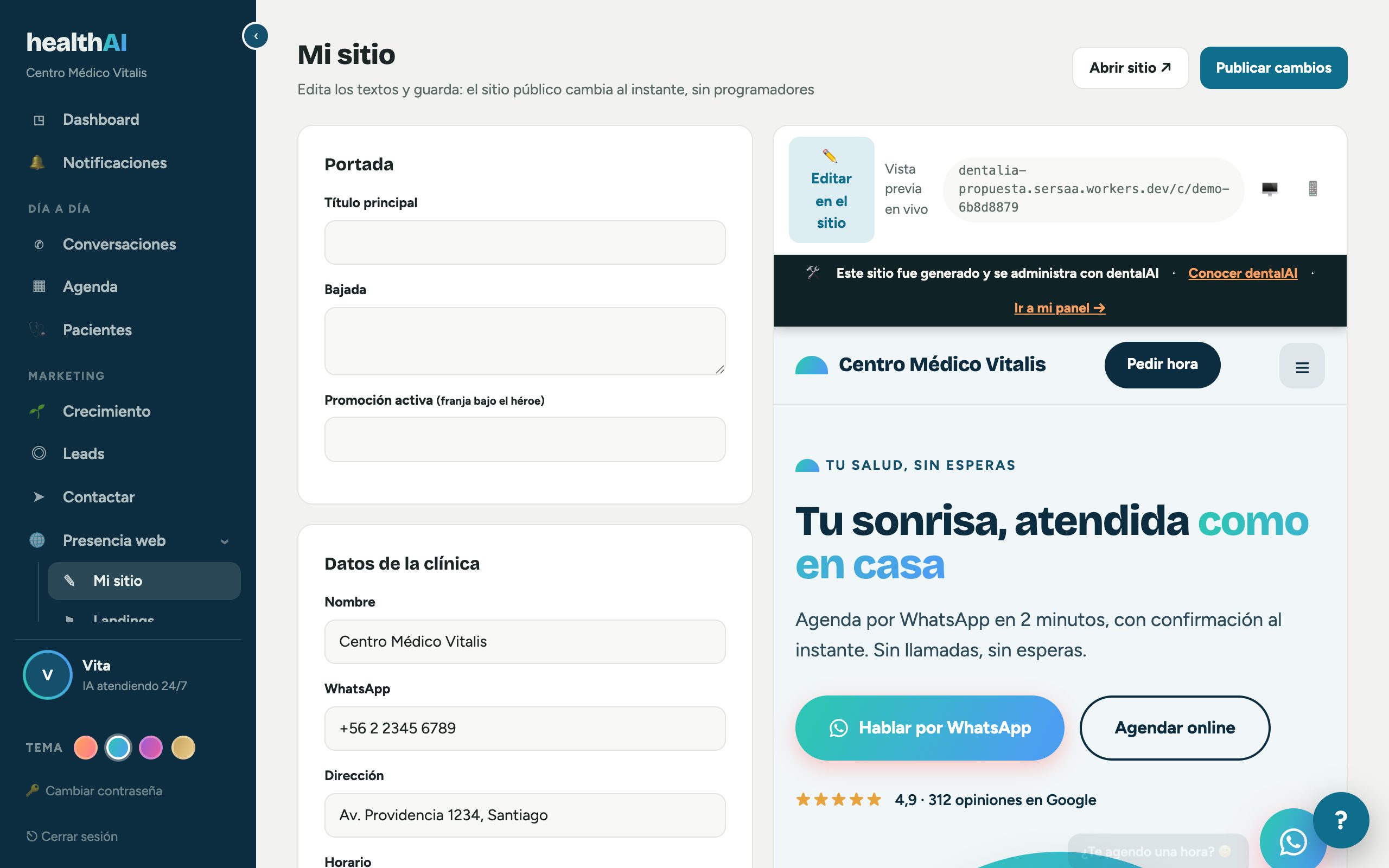Viewport: 1389px width, 868px height.
Task: Follow the Ir a mi panel link
Action: point(1060,308)
